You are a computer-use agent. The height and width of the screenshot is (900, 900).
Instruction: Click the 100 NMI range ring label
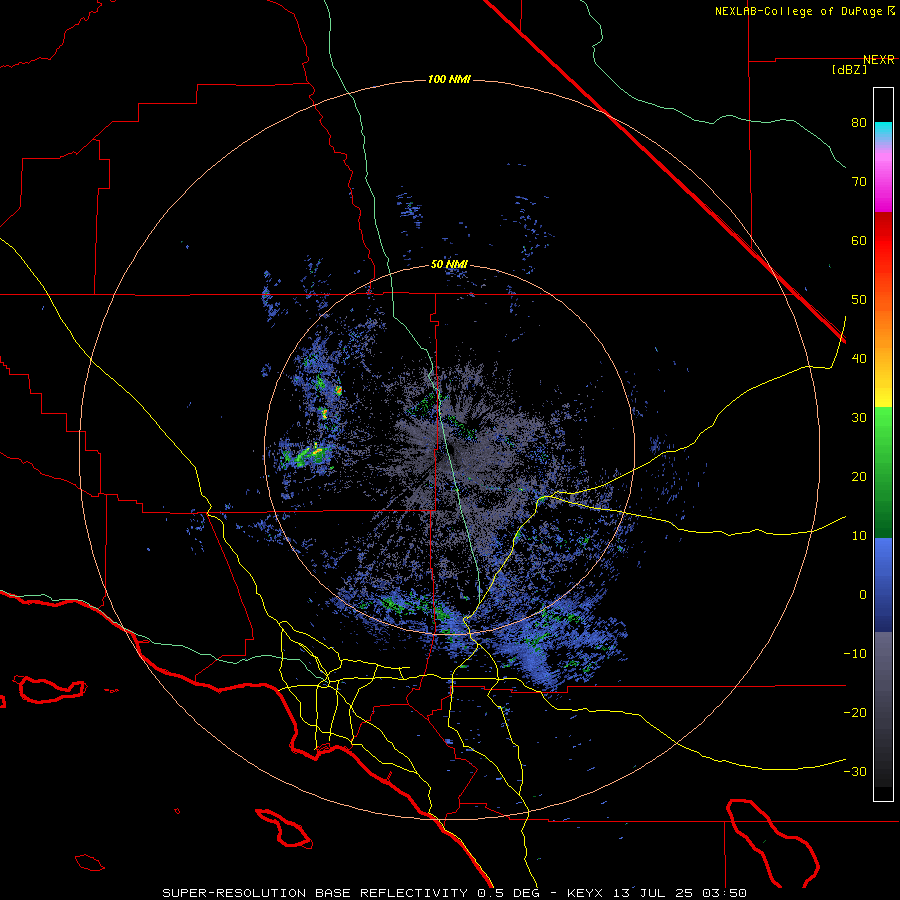[x=449, y=79]
